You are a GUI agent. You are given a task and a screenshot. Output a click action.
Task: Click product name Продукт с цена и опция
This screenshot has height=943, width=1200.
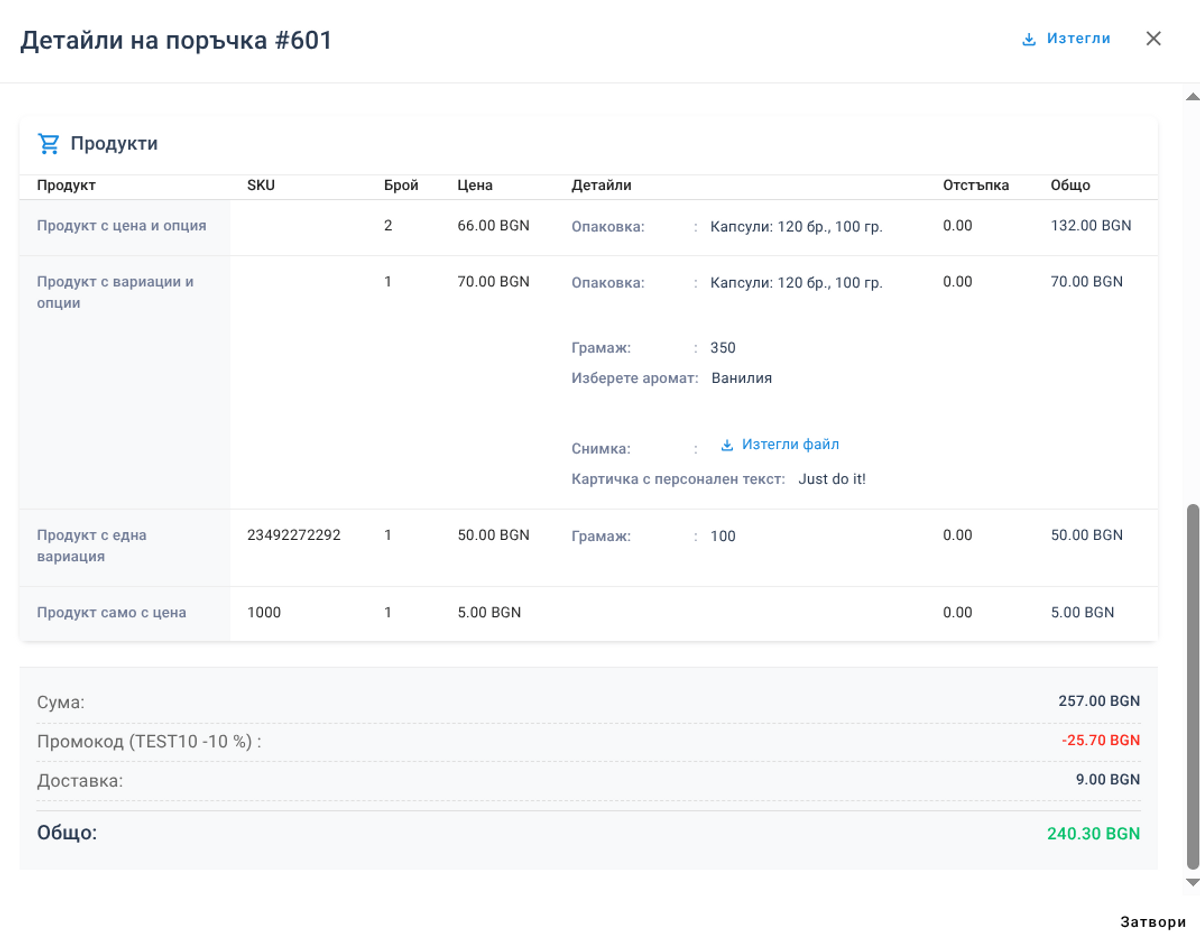[122, 226]
